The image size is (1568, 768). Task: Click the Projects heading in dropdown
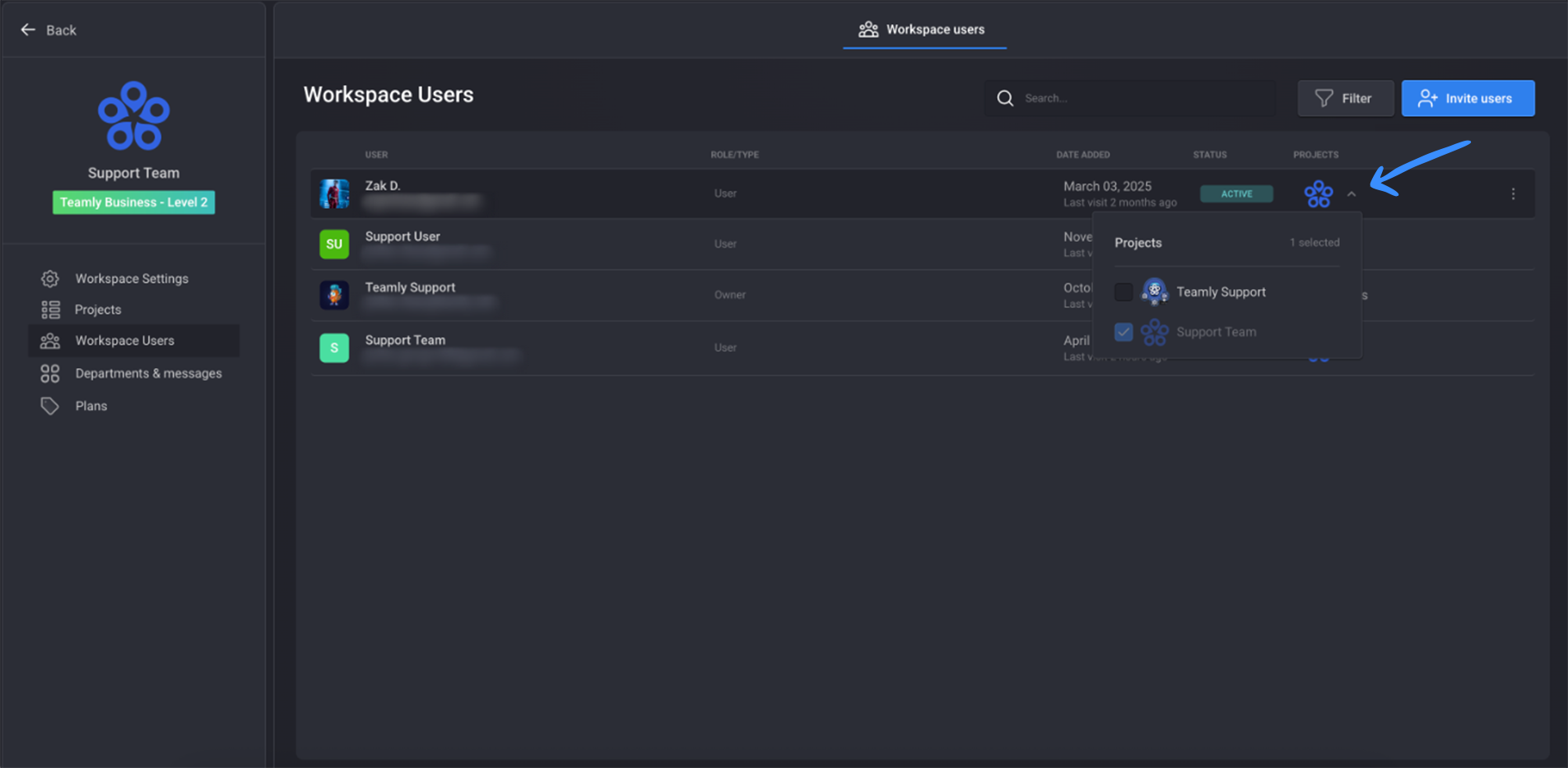point(1138,243)
